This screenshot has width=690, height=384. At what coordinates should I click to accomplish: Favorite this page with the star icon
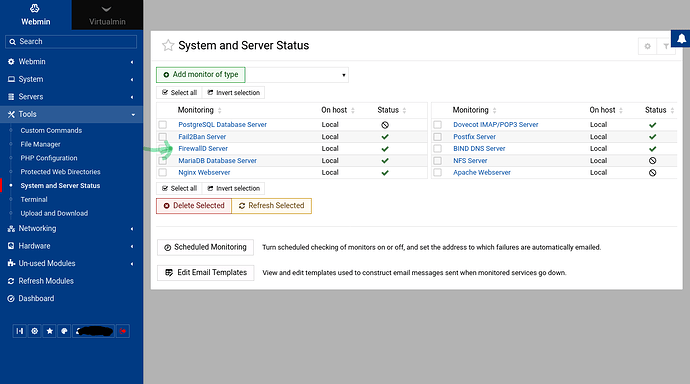(168, 45)
